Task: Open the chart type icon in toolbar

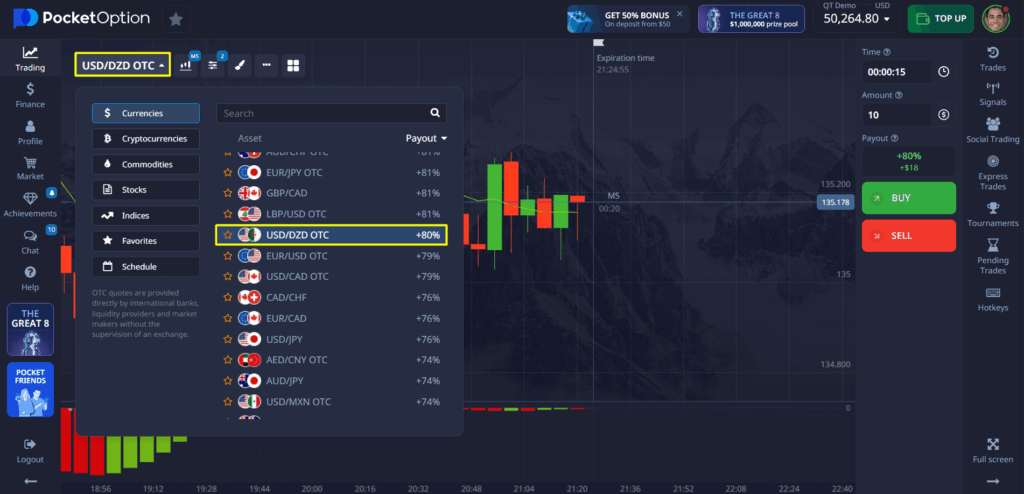Action: [186, 65]
